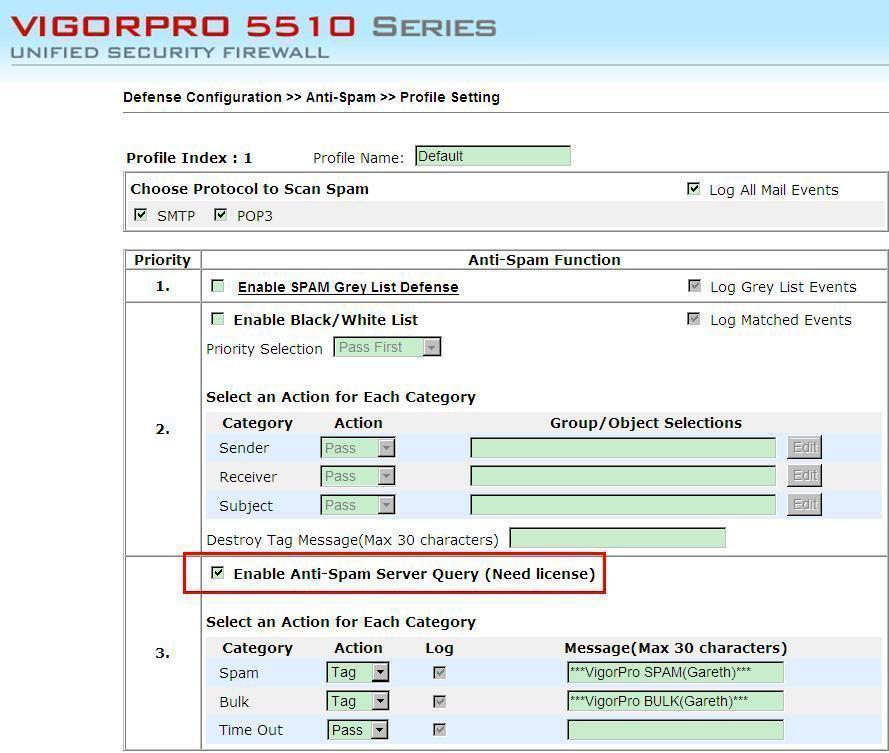This screenshot has height=753, width=889.
Task: Uncheck the POP3 protocol checkbox
Action: [x=221, y=215]
